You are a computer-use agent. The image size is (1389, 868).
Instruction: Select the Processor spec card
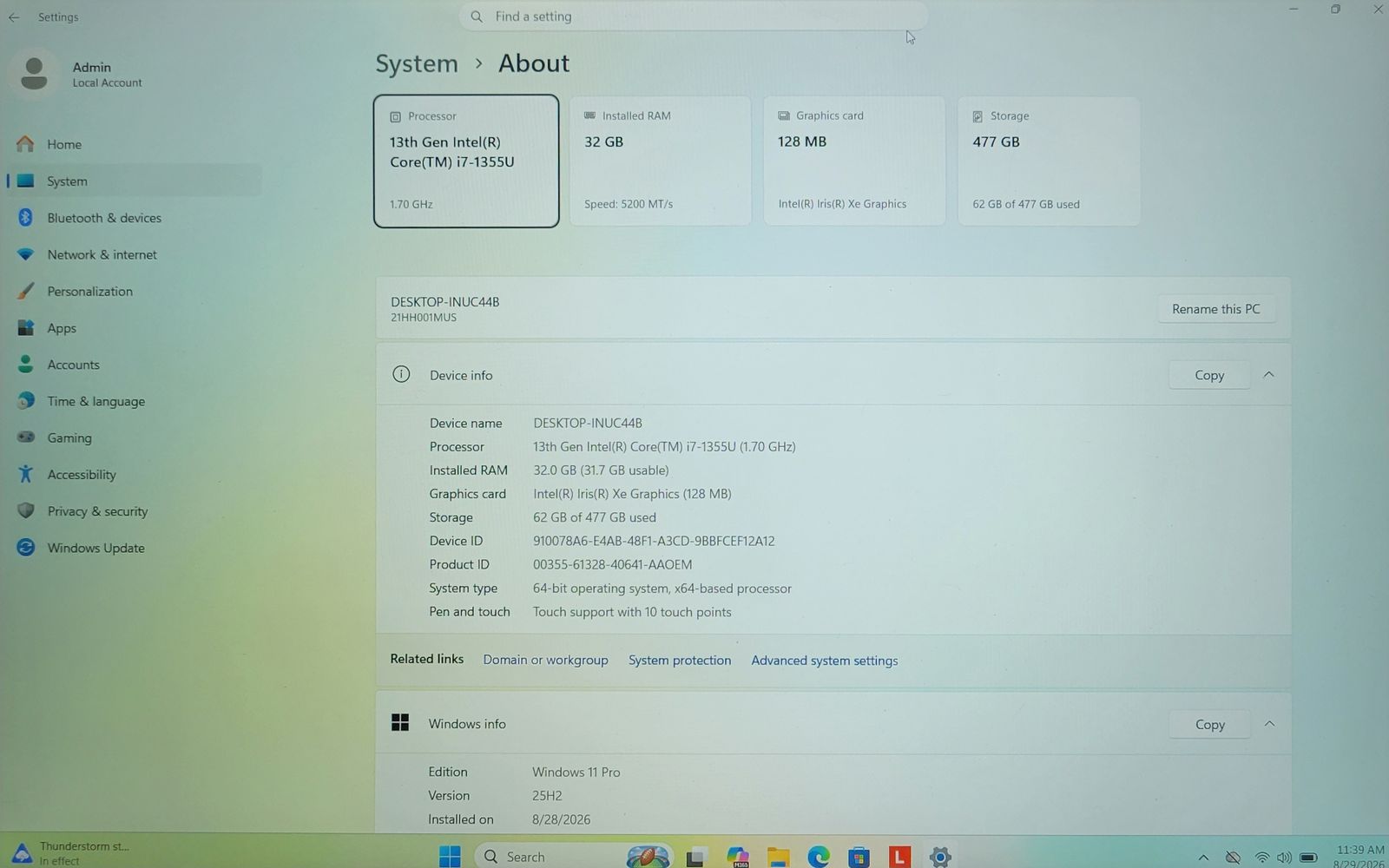(466, 161)
